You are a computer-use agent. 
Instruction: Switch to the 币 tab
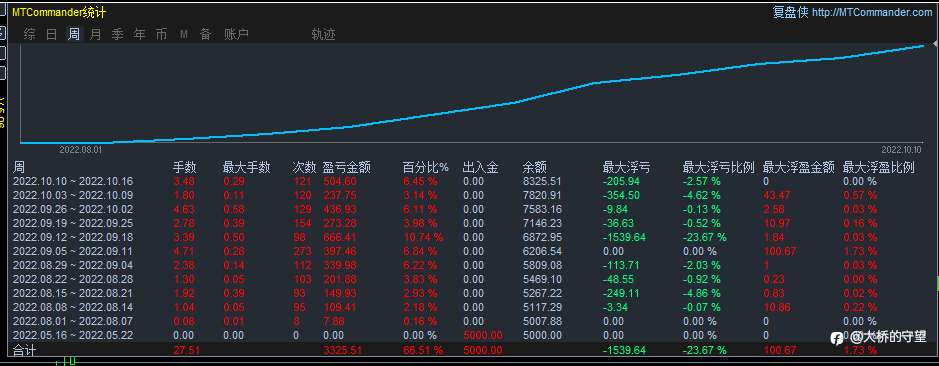click(161, 34)
